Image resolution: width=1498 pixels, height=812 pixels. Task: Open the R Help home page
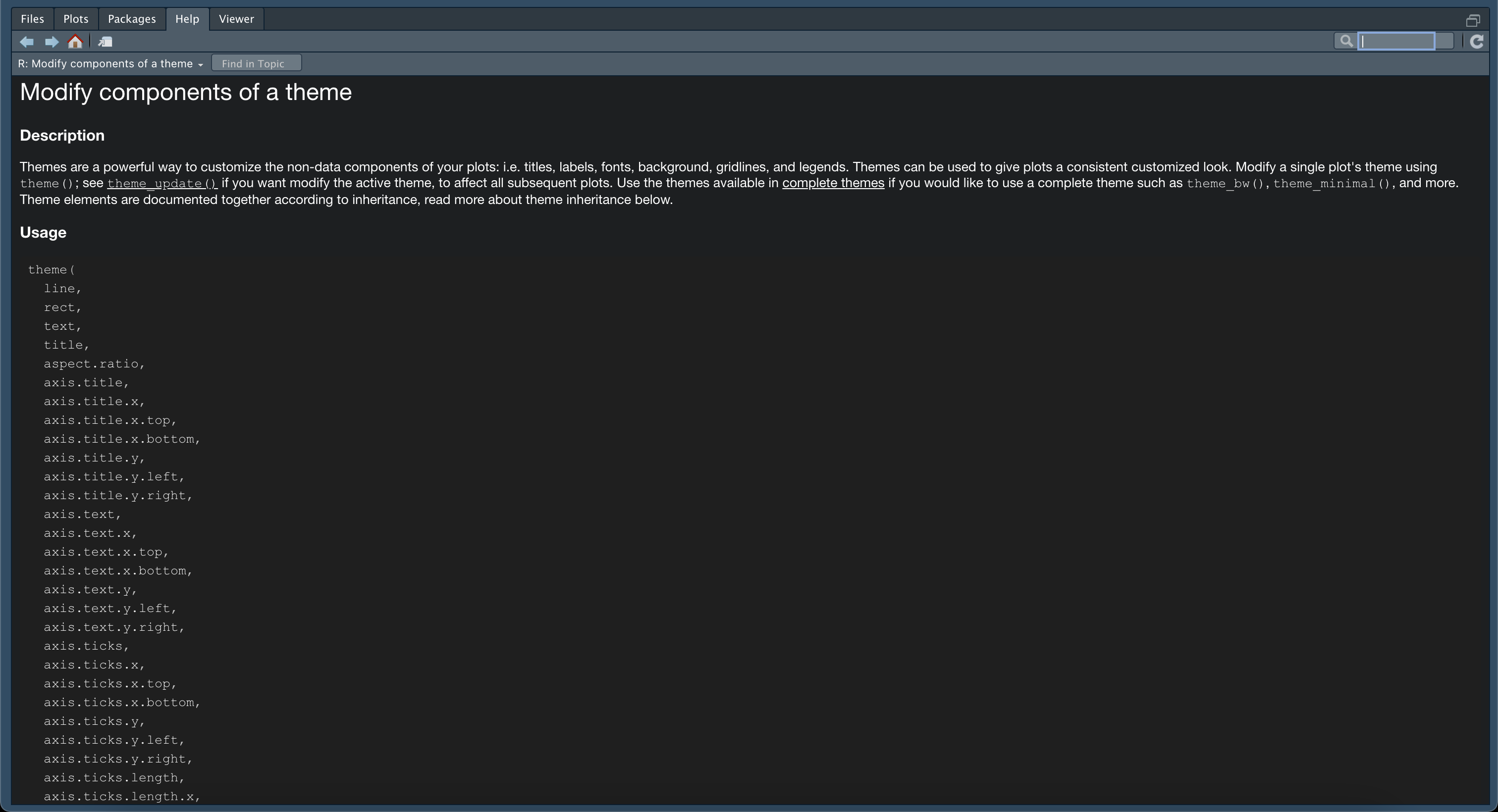click(x=76, y=42)
